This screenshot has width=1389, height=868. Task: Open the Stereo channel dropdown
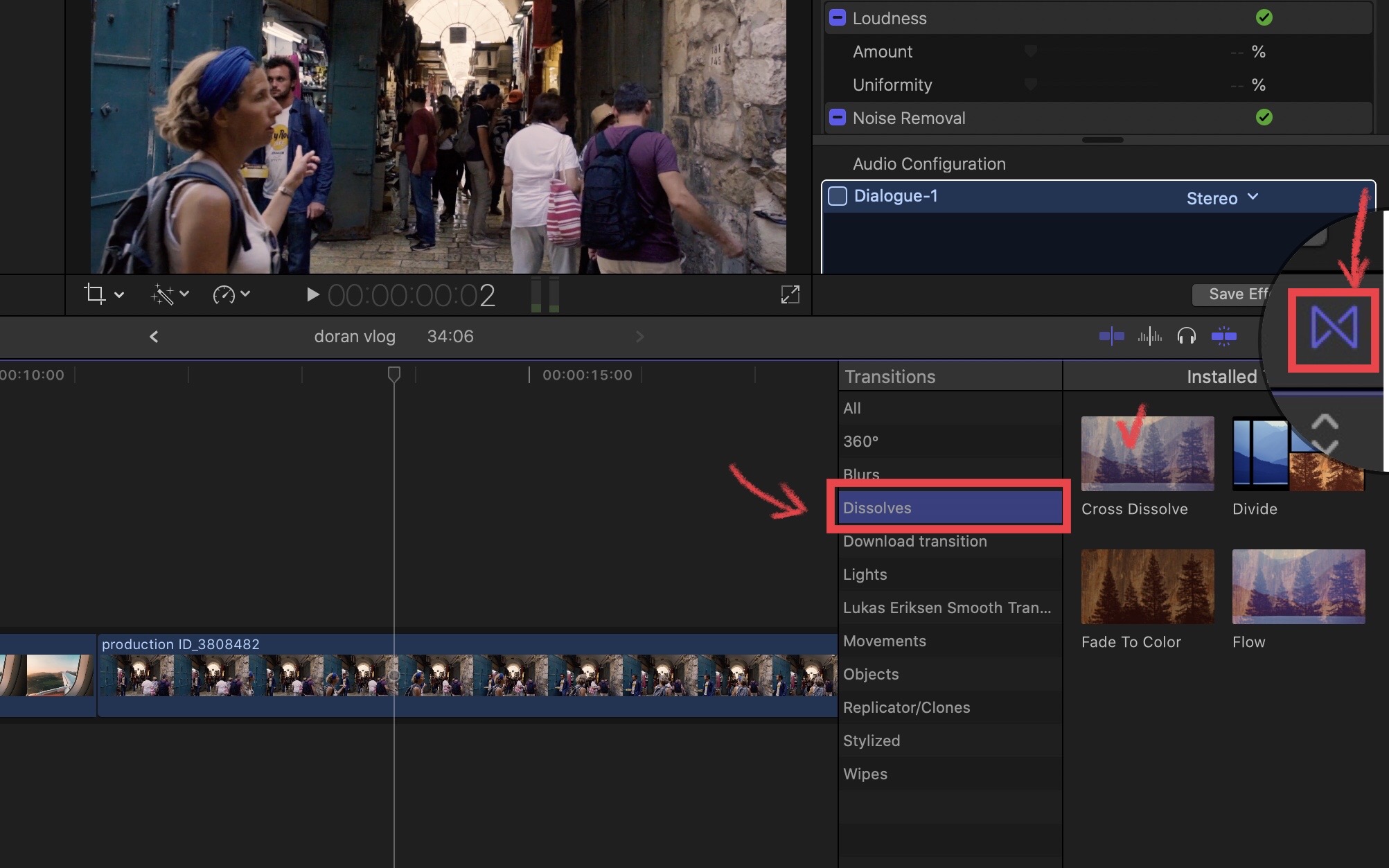click(x=1221, y=198)
